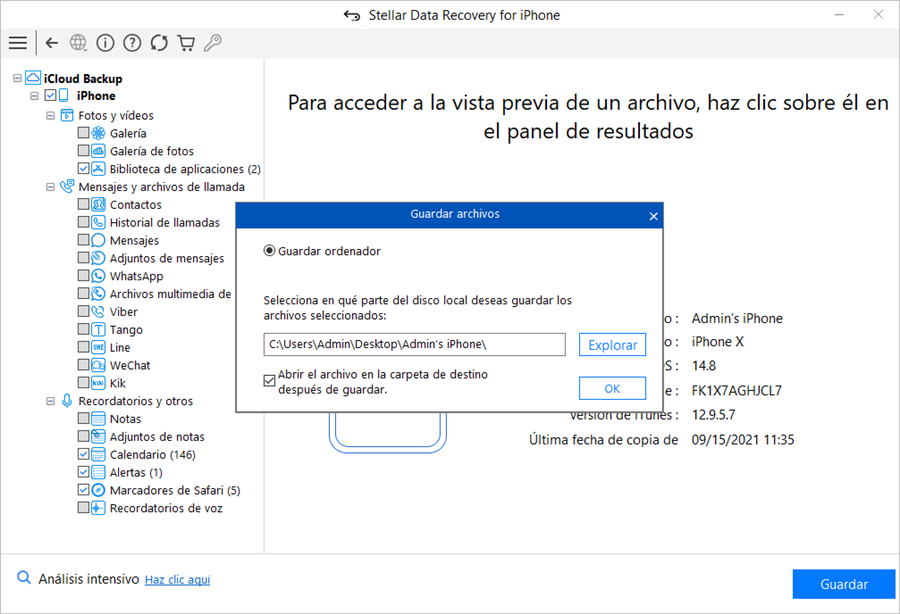Click the back arrow toolbar icon
Image resolution: width=900 pixels, height=614 pixels.
click(x=52, y=43)
